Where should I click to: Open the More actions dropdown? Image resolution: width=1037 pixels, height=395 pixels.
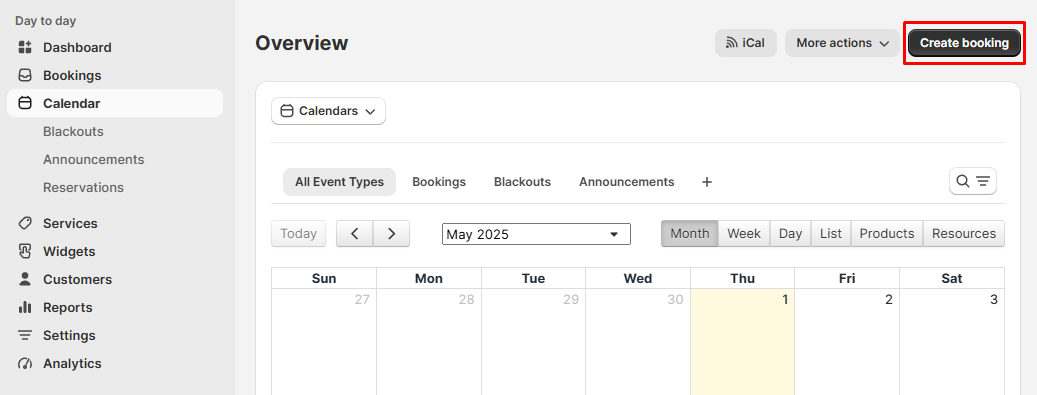point(843,43)
